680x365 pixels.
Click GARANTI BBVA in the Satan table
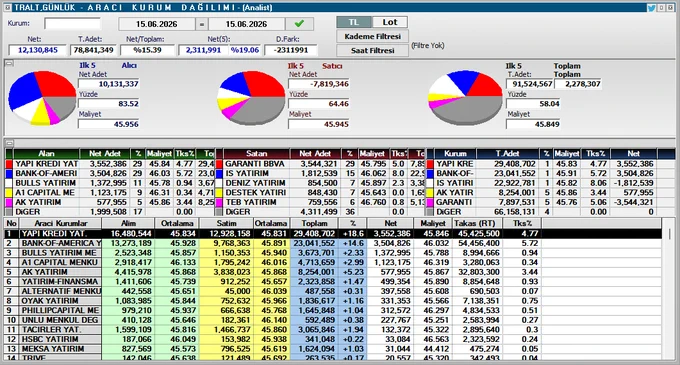click(x=255, y=164)
